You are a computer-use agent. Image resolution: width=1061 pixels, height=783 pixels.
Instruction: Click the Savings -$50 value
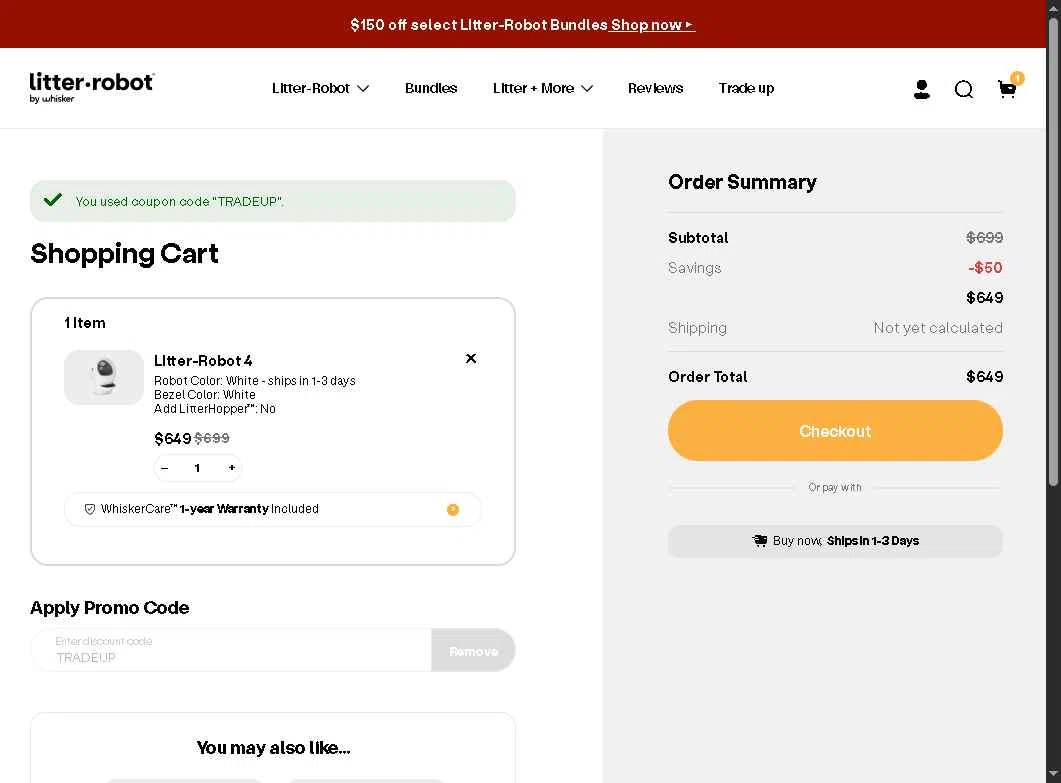985,268
